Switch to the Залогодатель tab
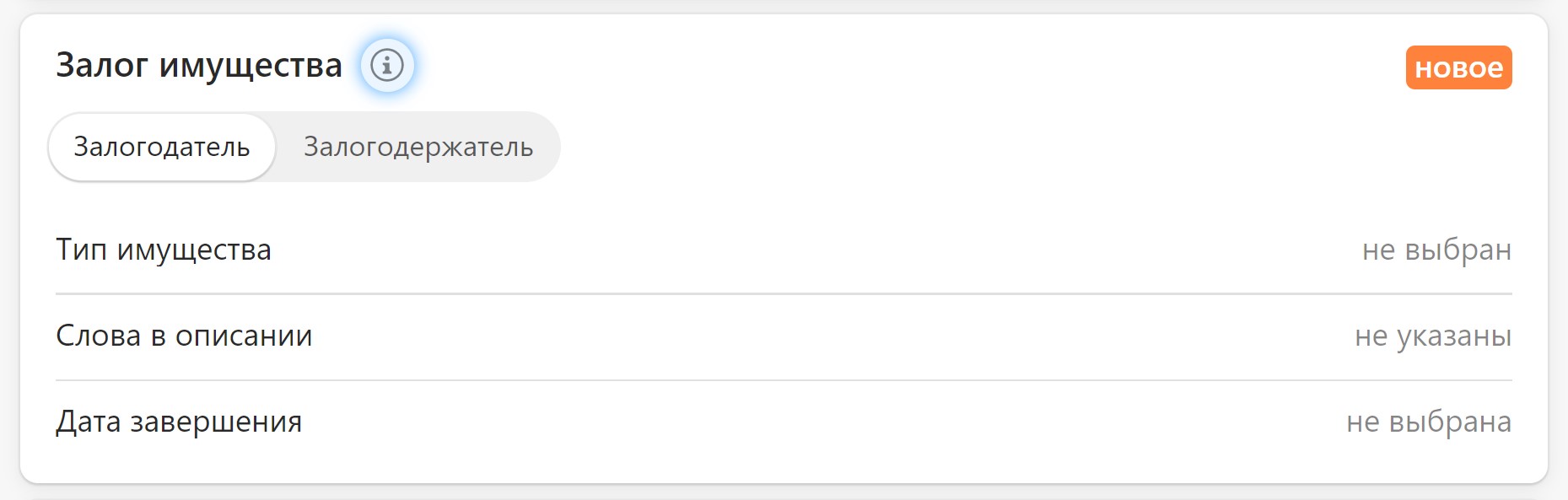This screenshot has height=500, width=1568. coord(162,147)
